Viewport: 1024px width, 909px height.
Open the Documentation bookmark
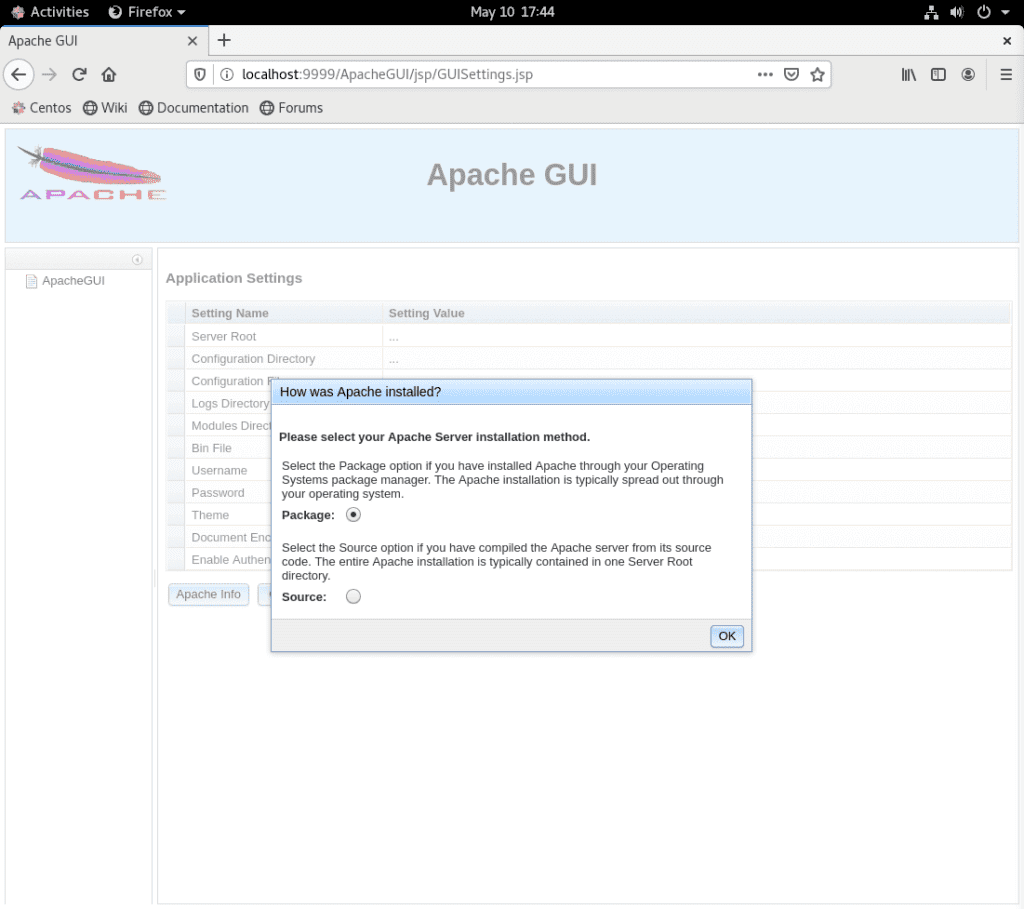(193, 108)
